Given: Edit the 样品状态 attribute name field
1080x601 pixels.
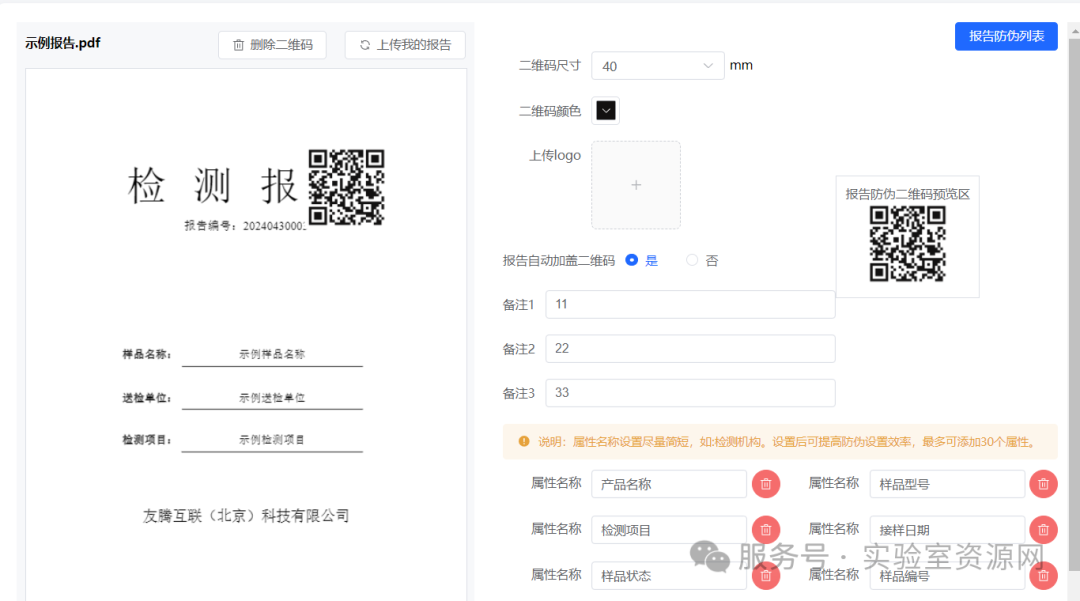Looking at the screenshot, I should (x=669, y=576).
